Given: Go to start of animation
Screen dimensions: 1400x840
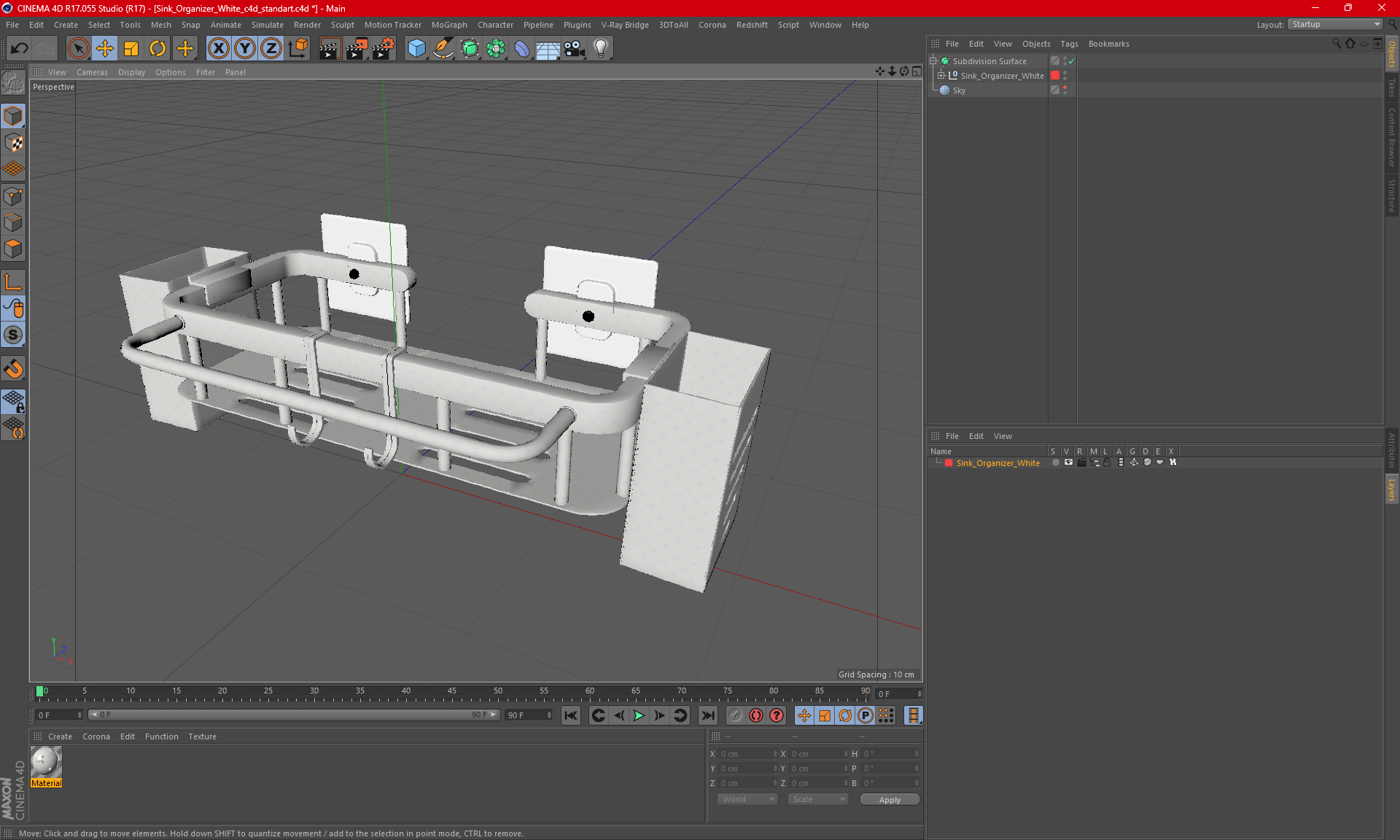Looking at the screenshot, I should 570,715.
